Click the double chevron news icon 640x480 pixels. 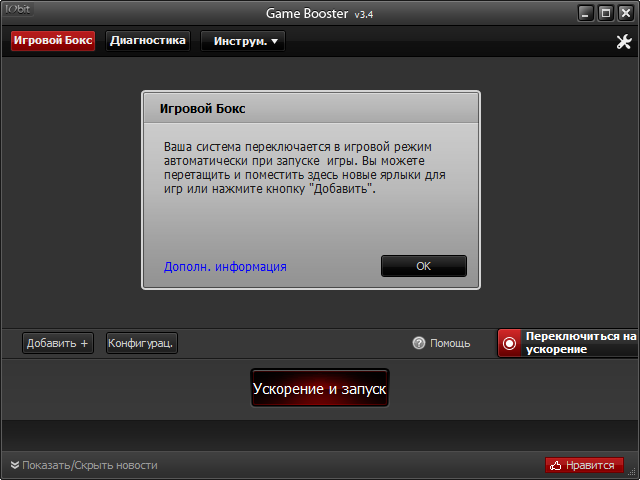[15, 465]
